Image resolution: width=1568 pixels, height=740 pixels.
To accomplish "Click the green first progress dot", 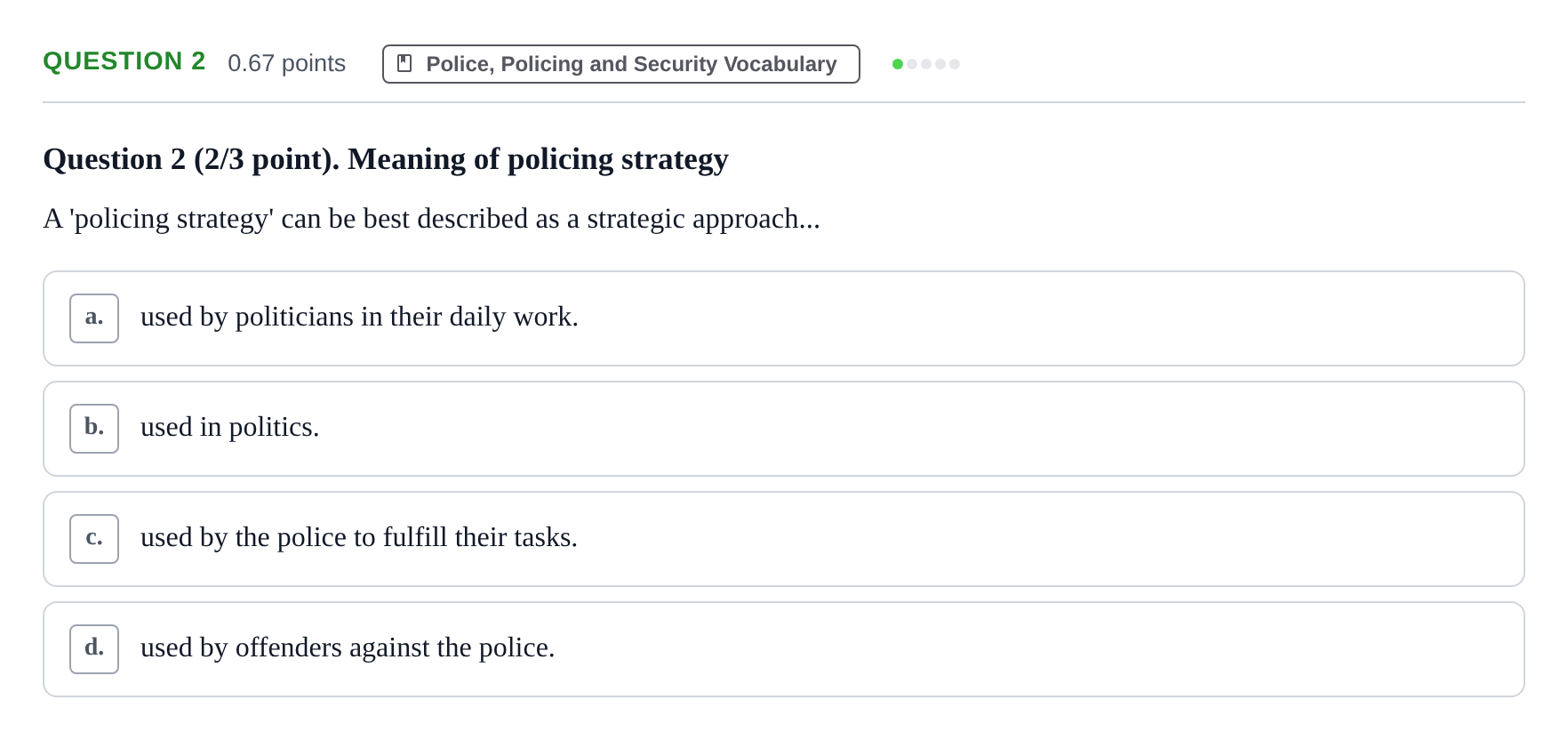I will (898, 64).
